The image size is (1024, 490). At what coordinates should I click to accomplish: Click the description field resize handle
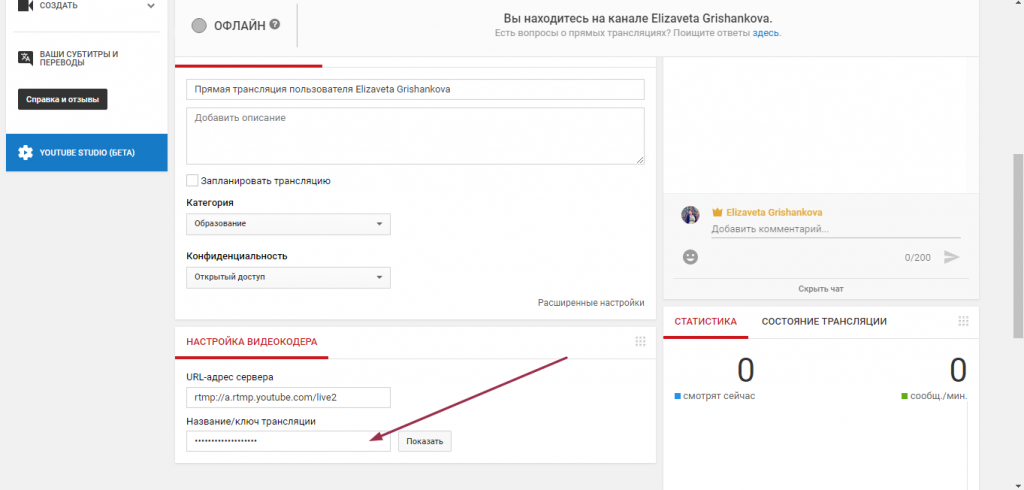click(x=640, y=160)
